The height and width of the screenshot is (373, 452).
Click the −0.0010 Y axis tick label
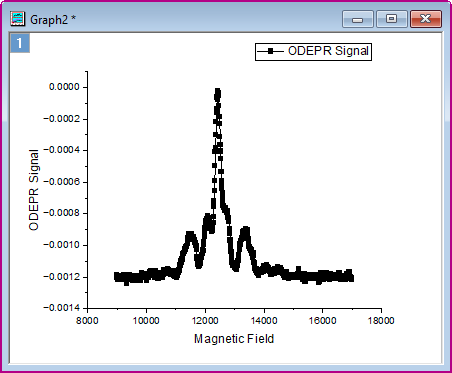click(x=62, y=245)
